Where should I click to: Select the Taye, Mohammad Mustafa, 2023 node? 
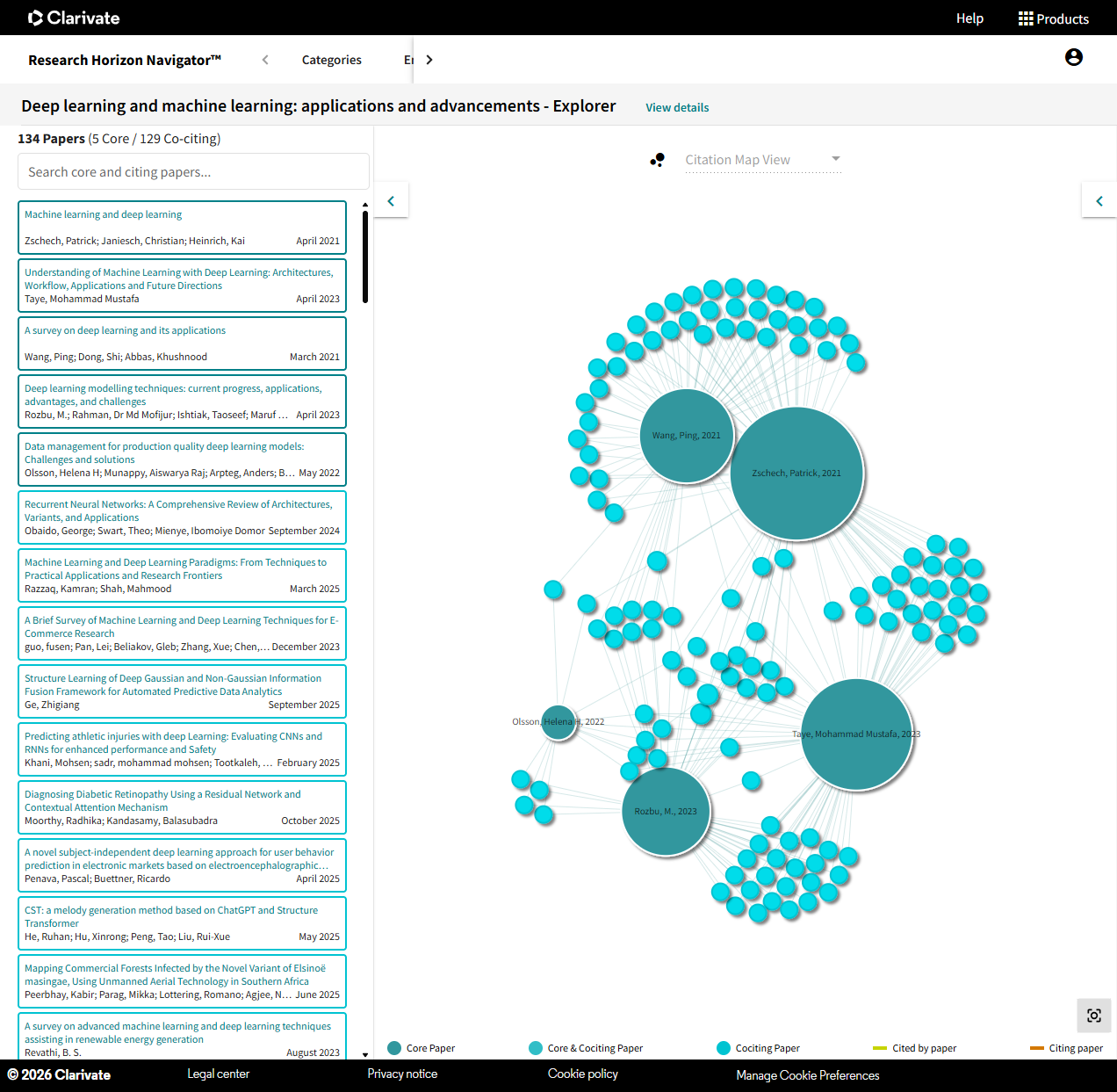(x=857, y=734)
